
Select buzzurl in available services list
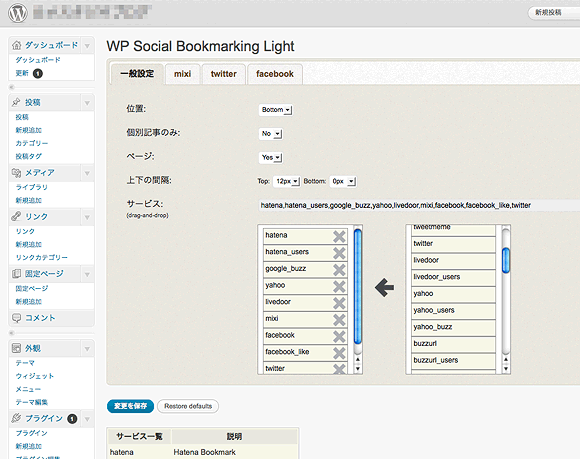(x=453, y=344)
